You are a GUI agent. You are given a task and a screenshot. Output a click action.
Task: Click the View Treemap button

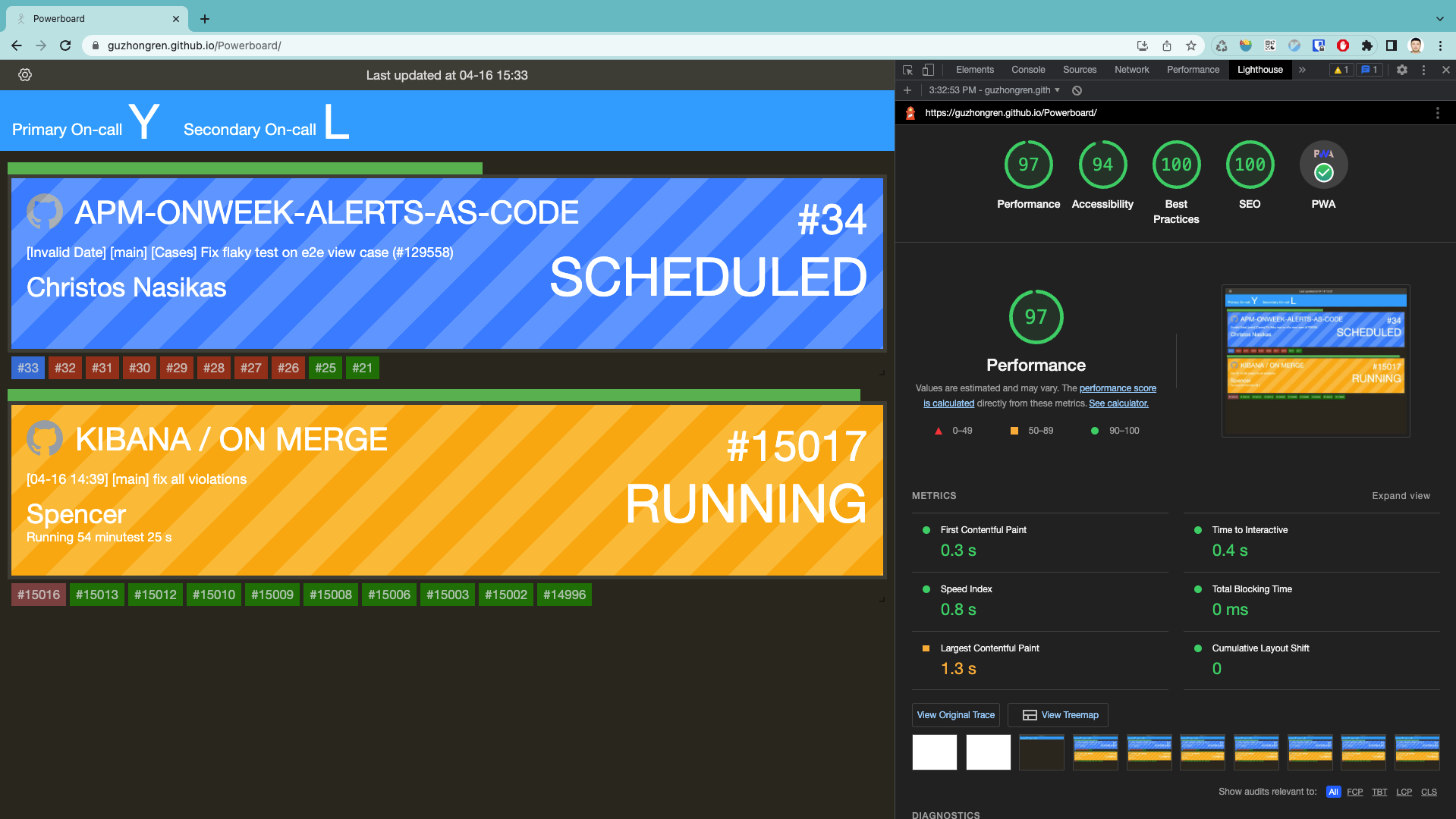pos(1058,715)
